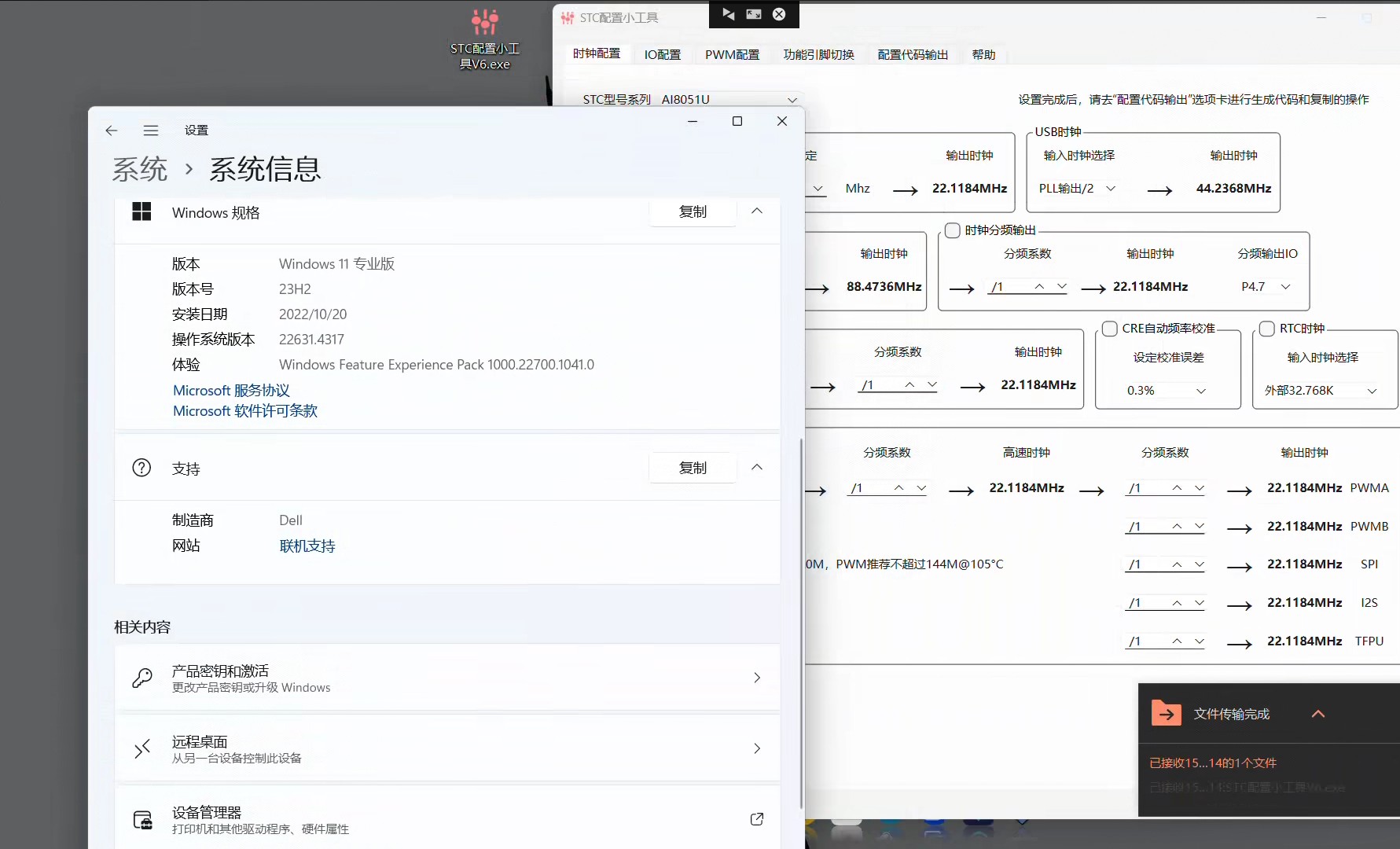Click the STC配置小工具 title bar app icon

(x=568, y=17)
